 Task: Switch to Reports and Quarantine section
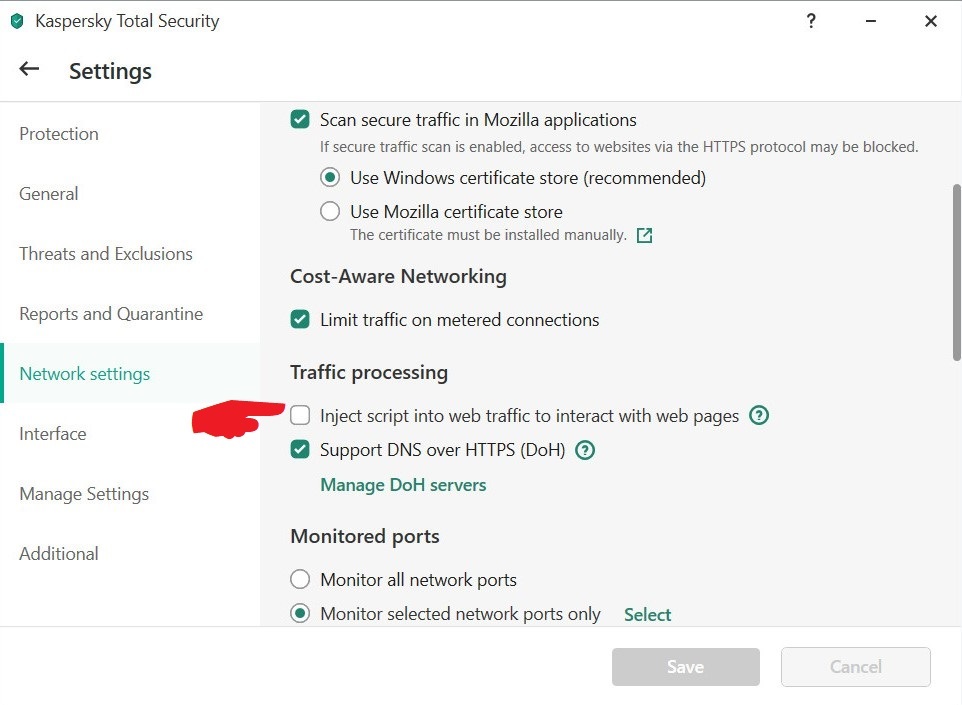pyautogui.click(x=111, y=314)
